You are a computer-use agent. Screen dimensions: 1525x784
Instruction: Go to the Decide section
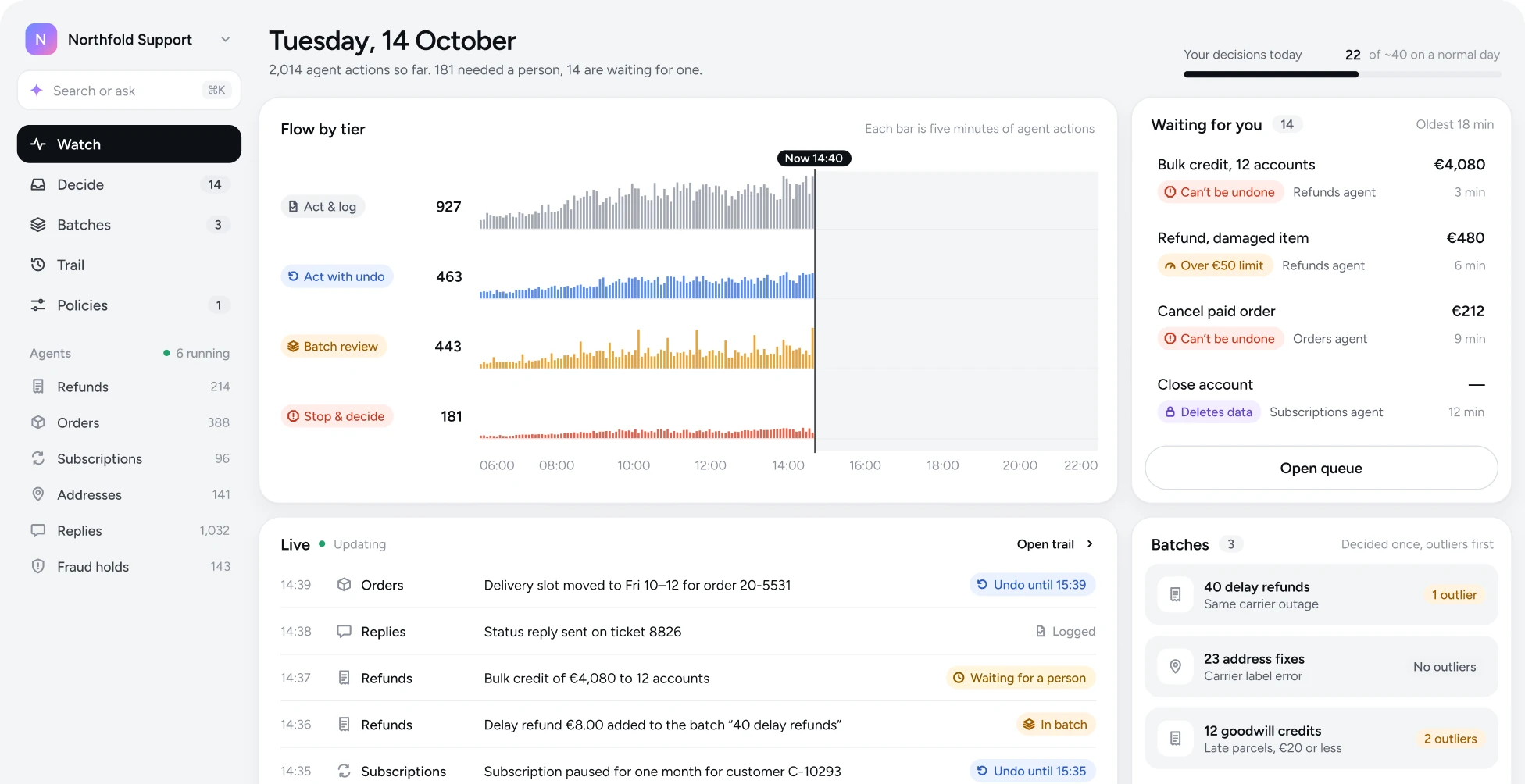point(129,184)
